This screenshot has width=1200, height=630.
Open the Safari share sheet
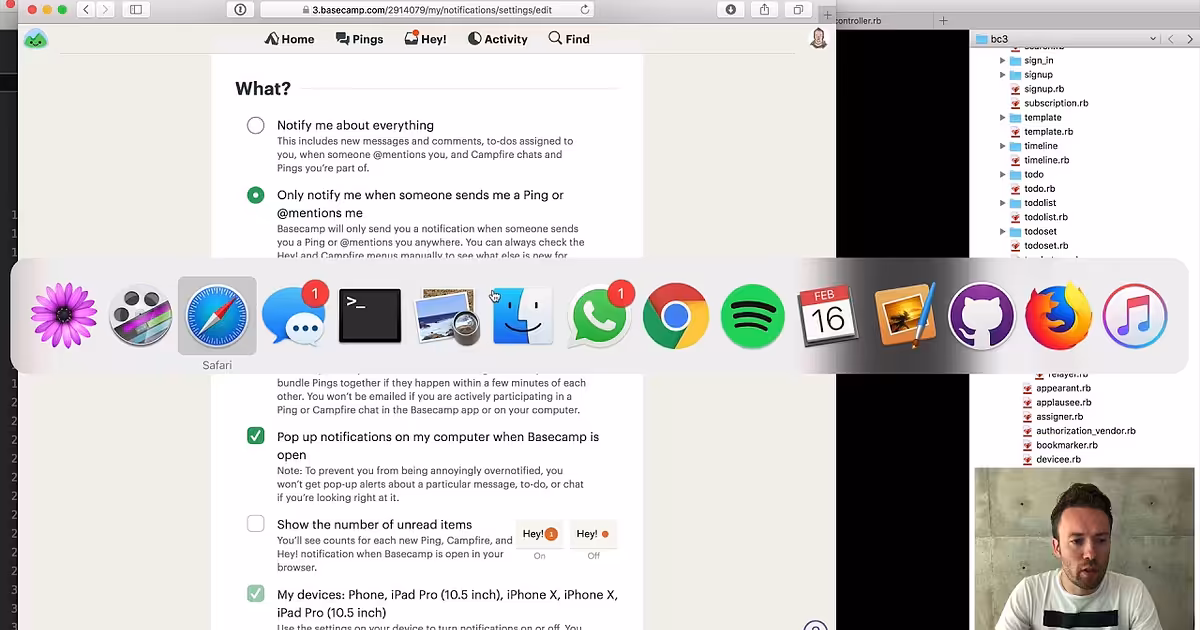pos(765,10)
